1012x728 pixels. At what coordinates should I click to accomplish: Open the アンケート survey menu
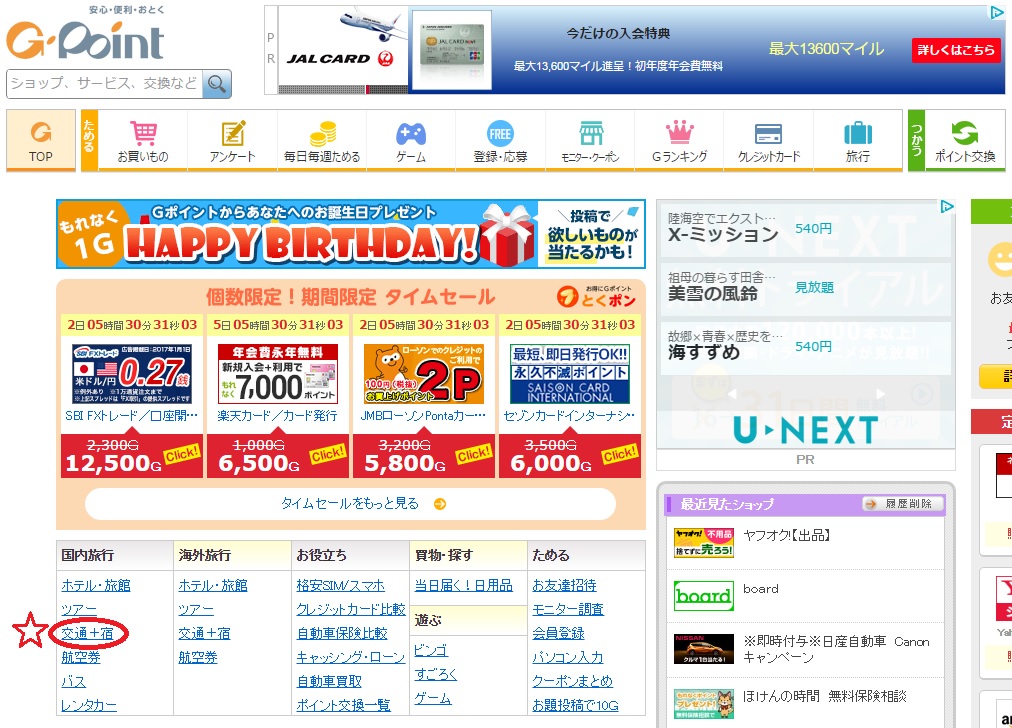pos(232,141)
